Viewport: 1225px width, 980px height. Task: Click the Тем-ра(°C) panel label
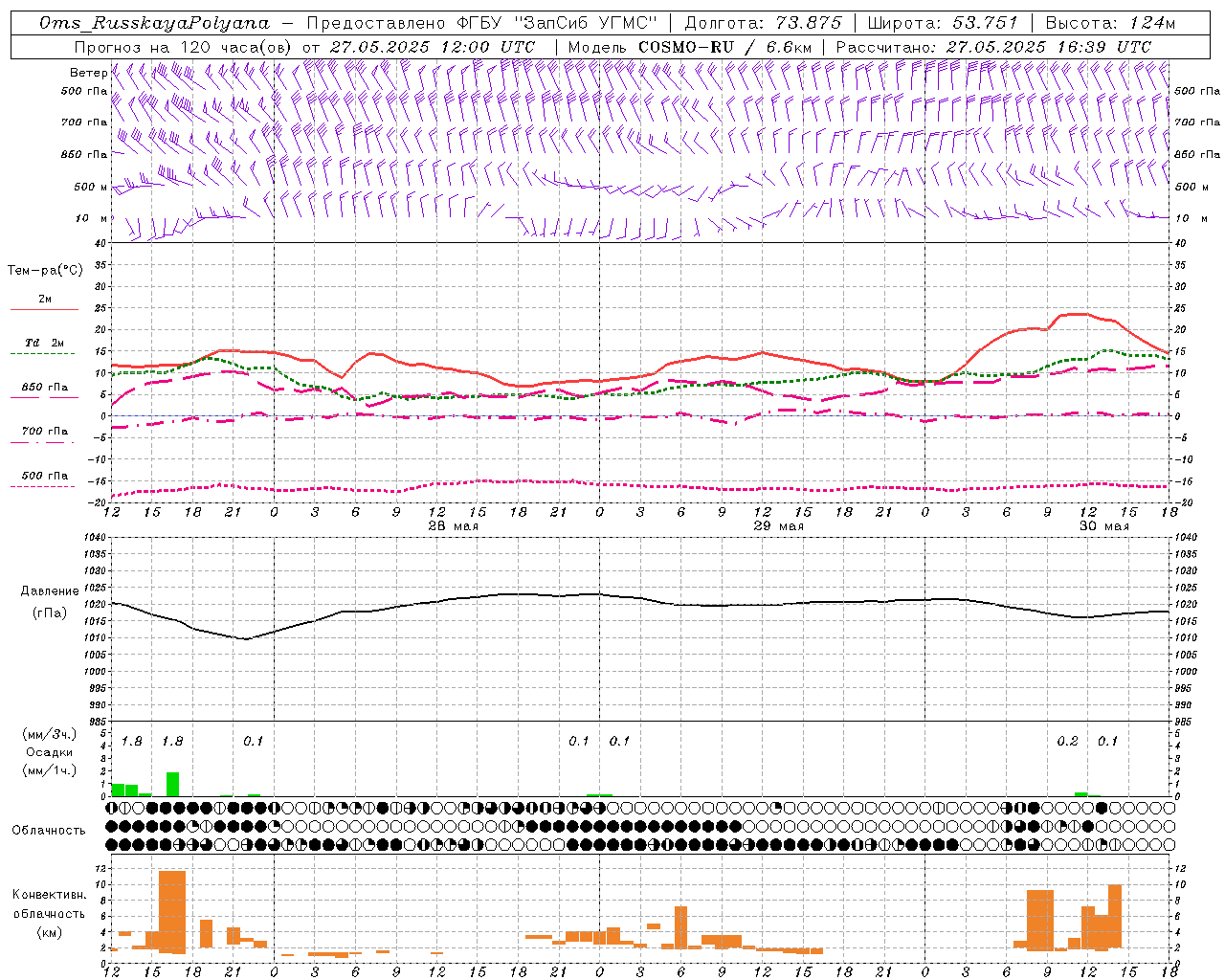[45, 271]
